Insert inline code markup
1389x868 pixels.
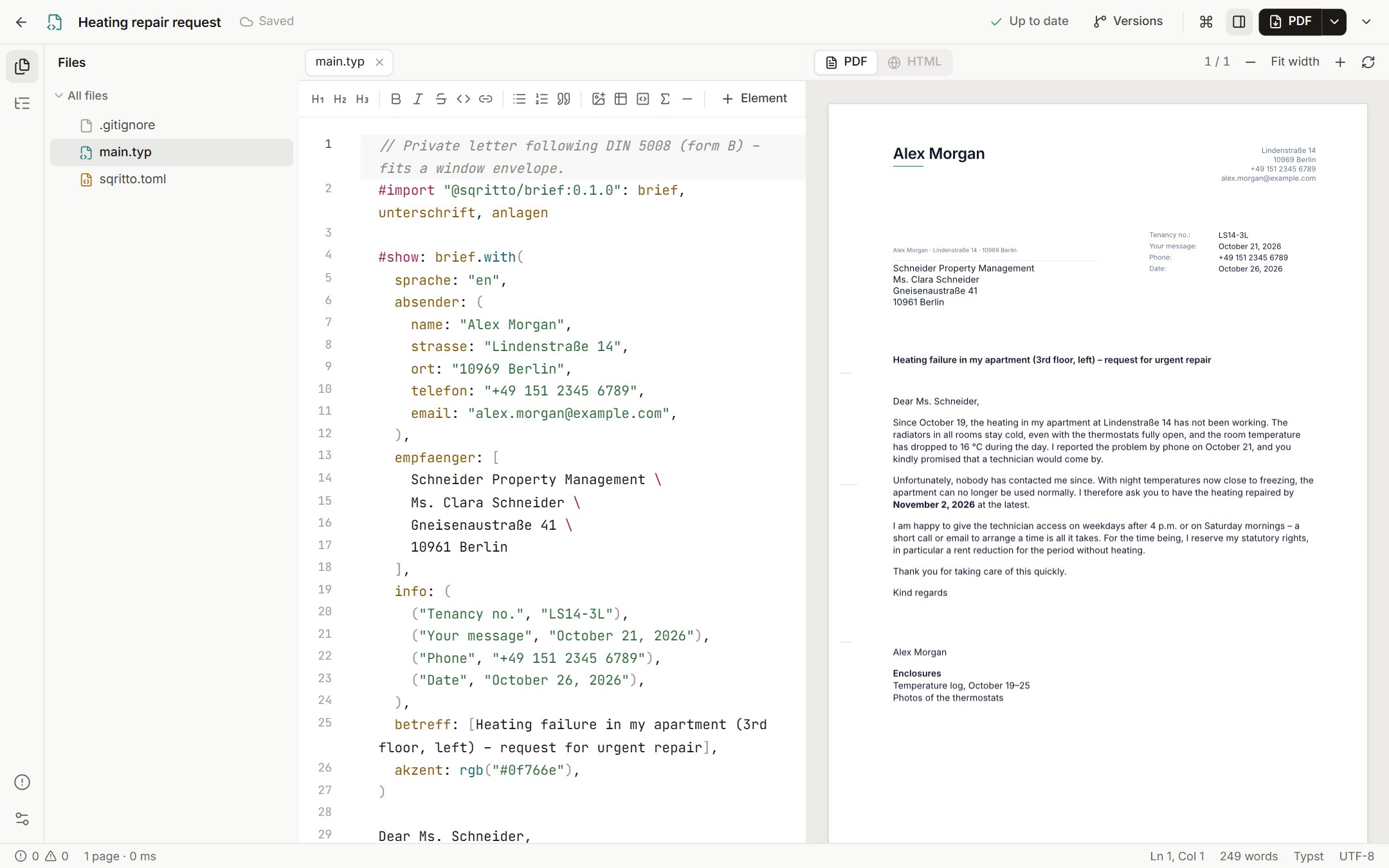tap(463, 99)
